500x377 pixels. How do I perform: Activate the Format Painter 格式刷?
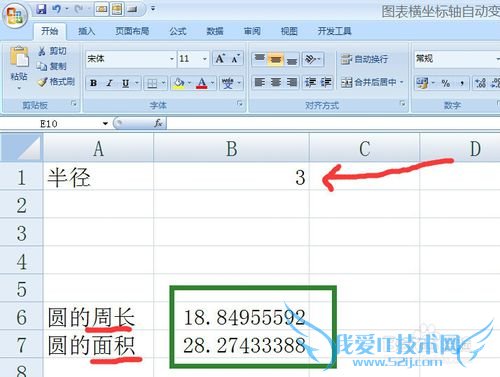click(56, 82)
